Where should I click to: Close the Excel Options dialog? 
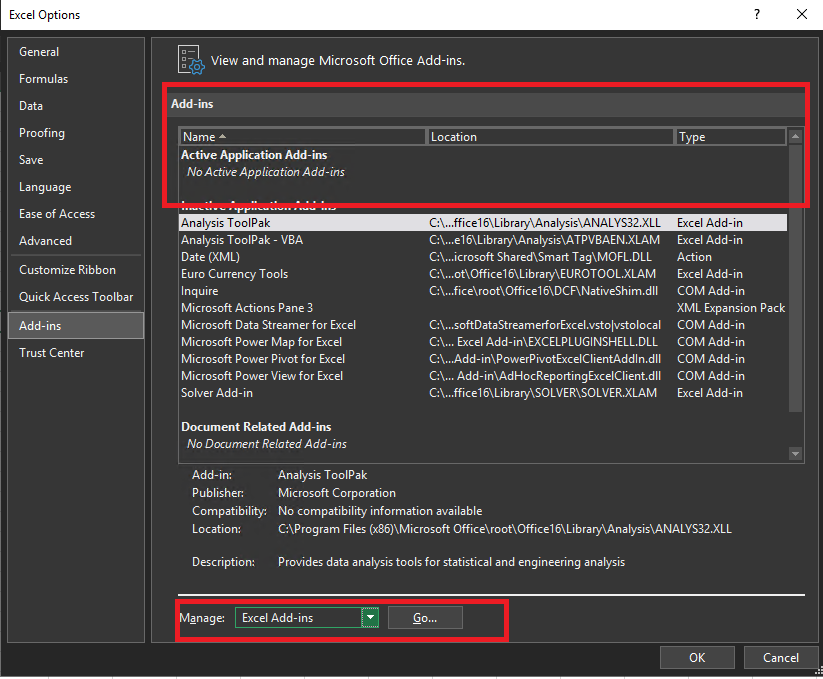point(801,15)
